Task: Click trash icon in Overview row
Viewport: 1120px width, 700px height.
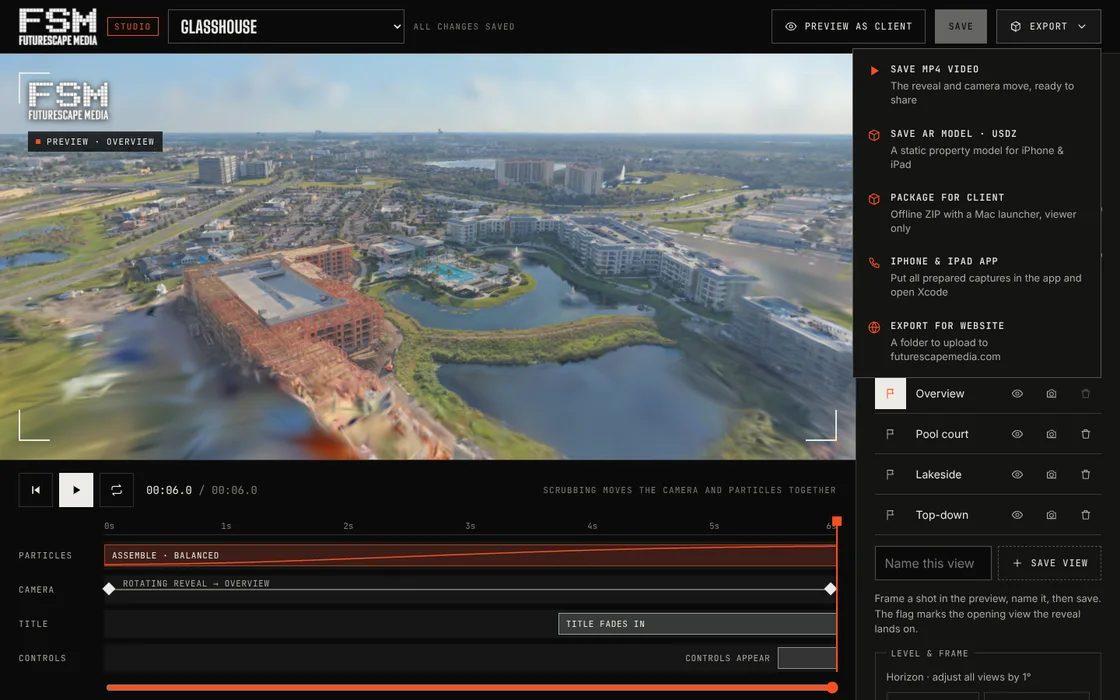Action: click(x=1086, y=394)
